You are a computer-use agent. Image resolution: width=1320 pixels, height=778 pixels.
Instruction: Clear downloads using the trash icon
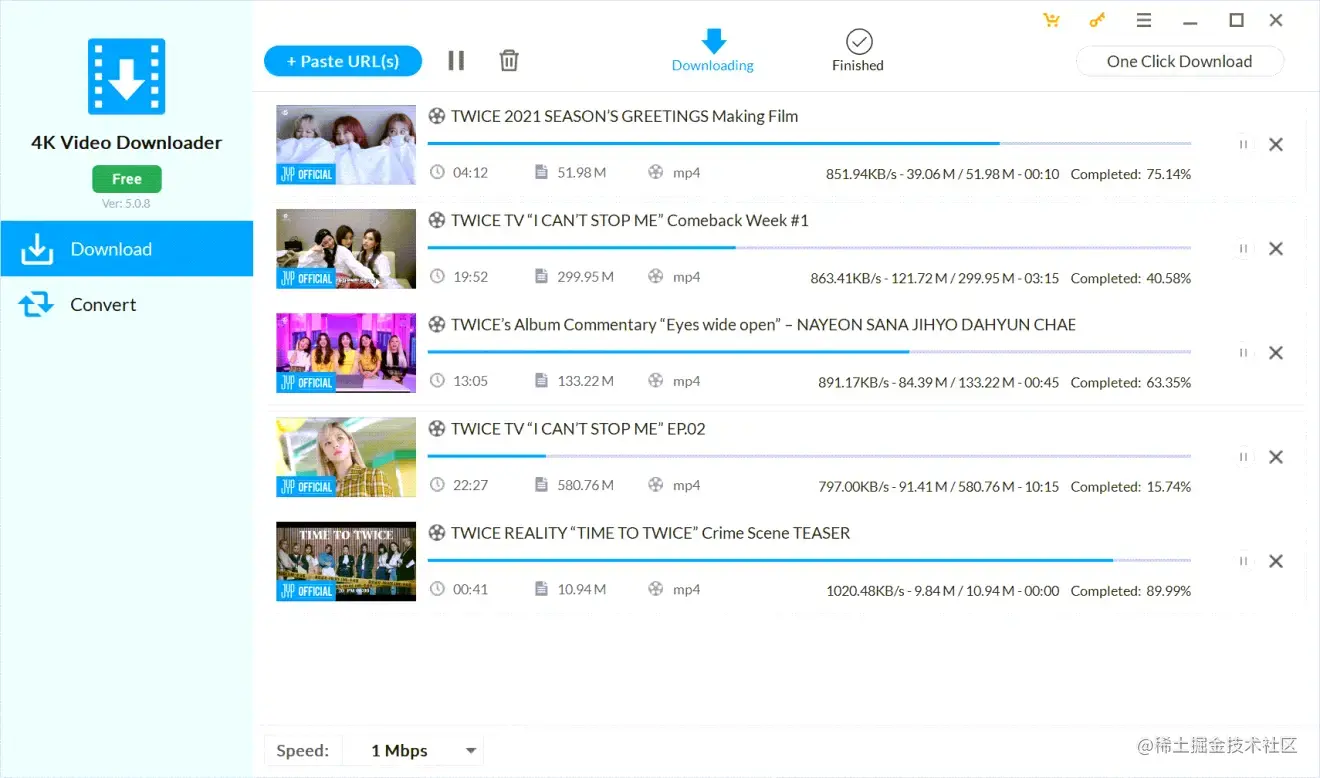pos(508,60)
